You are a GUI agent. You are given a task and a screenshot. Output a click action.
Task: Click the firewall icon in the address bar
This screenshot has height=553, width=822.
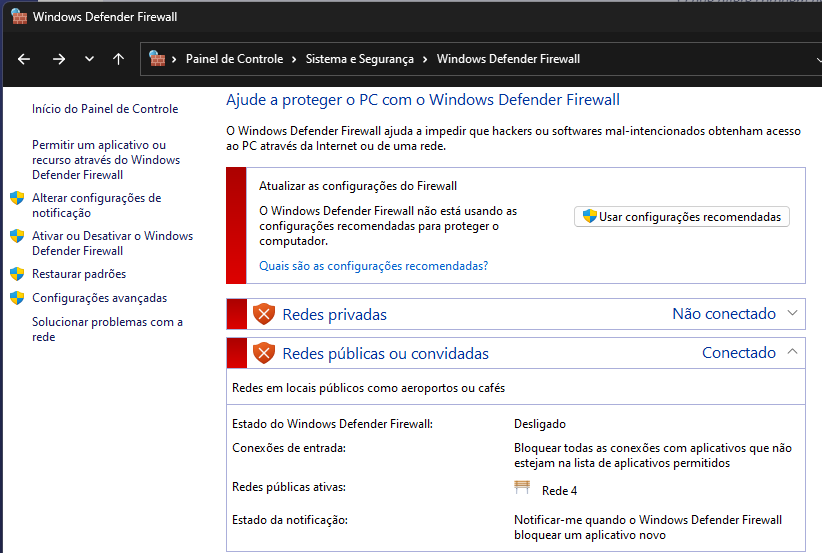(x=157, y=58)
